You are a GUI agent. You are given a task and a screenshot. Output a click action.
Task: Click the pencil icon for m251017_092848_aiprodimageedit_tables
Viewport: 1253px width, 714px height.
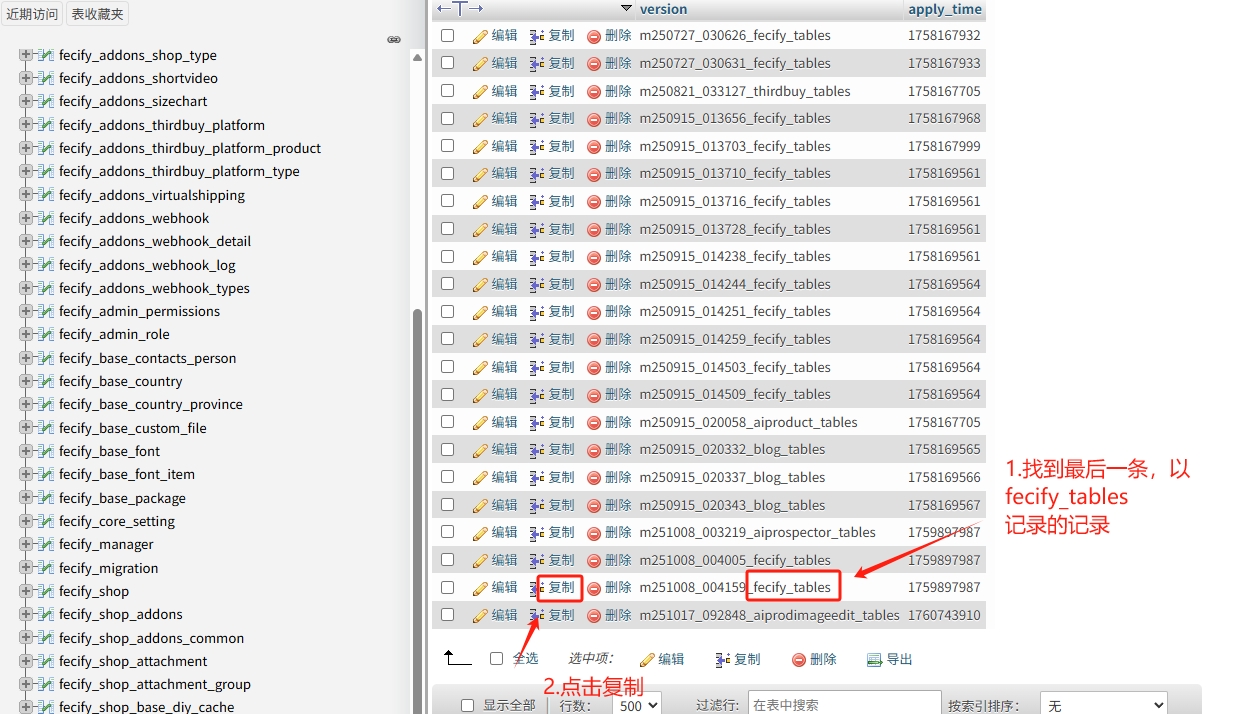(480, 616)
